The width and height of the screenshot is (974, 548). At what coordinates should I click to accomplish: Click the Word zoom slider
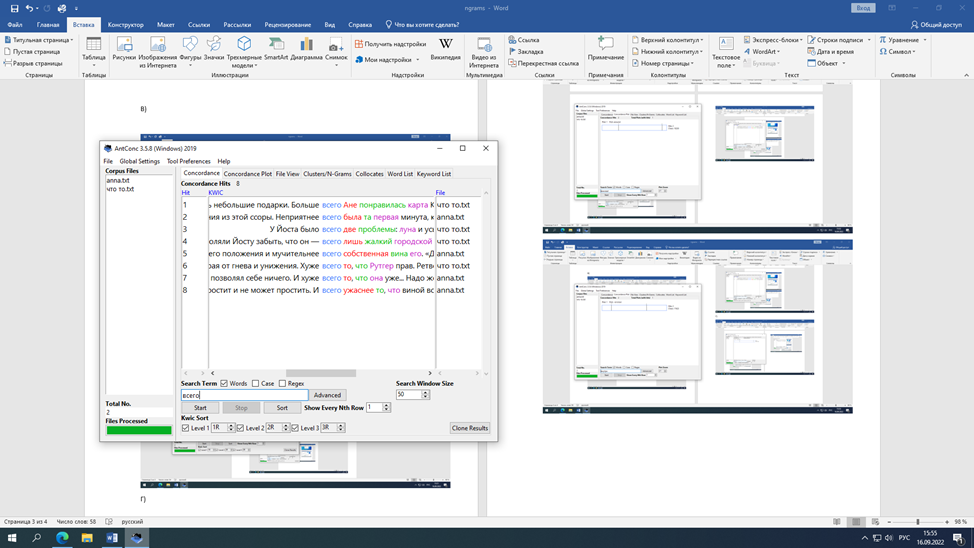(918, 522)
